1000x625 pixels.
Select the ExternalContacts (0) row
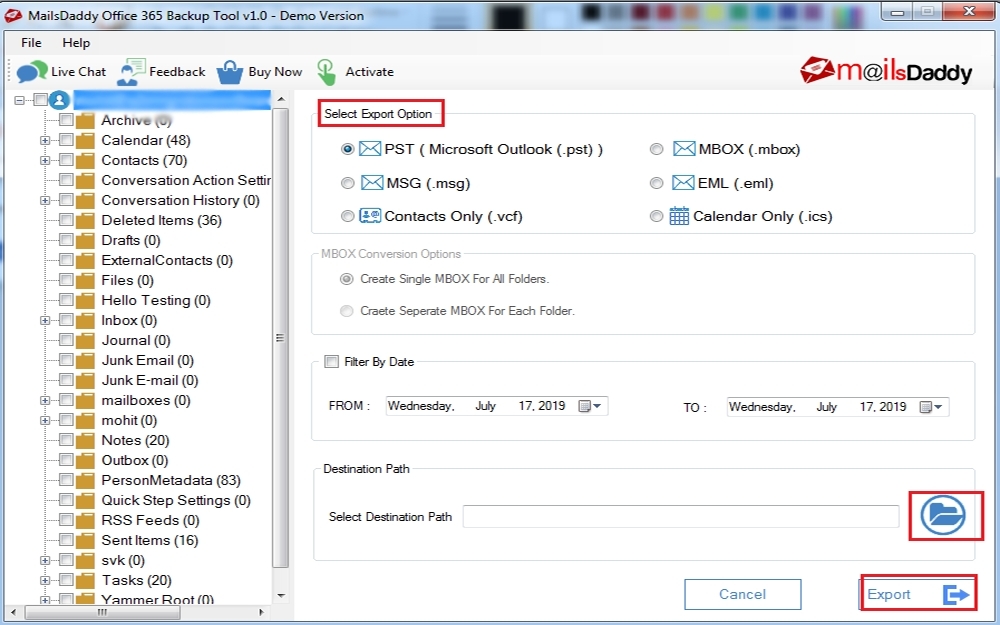(x=167, y=260)
